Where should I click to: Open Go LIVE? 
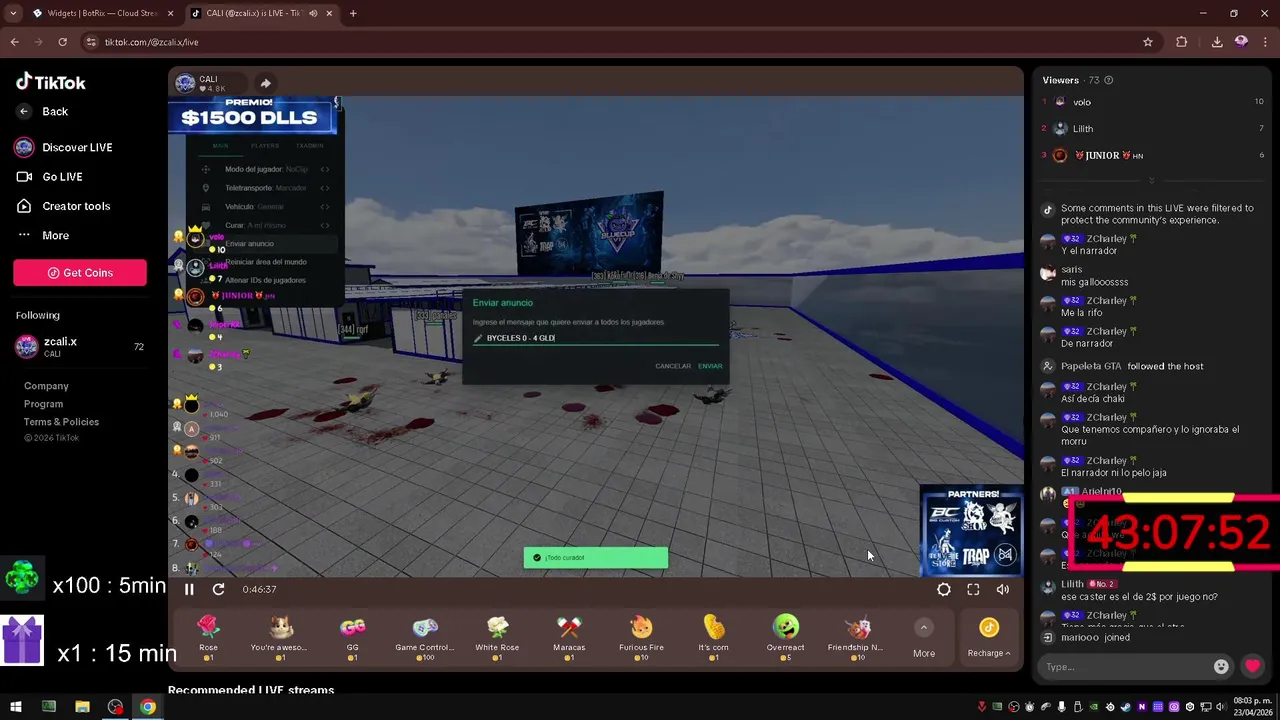point(50,177)
